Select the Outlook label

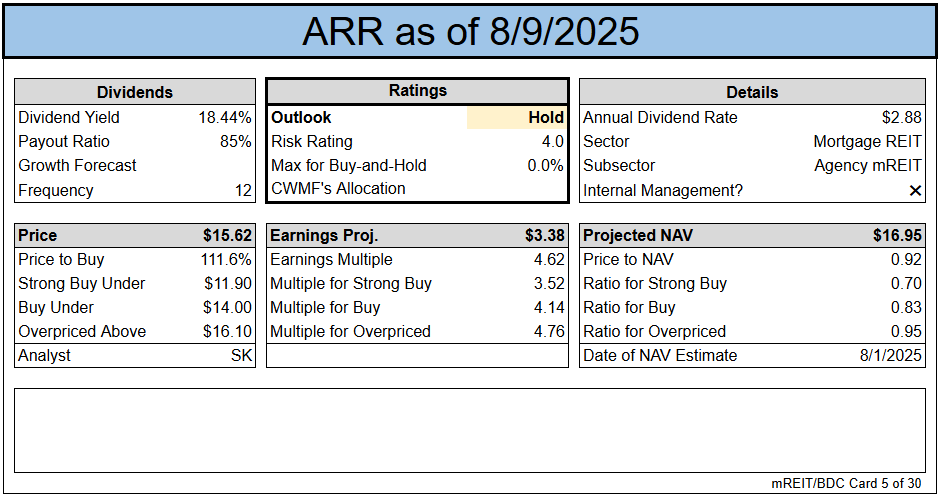pyautogui.click(x=301, y=117)
